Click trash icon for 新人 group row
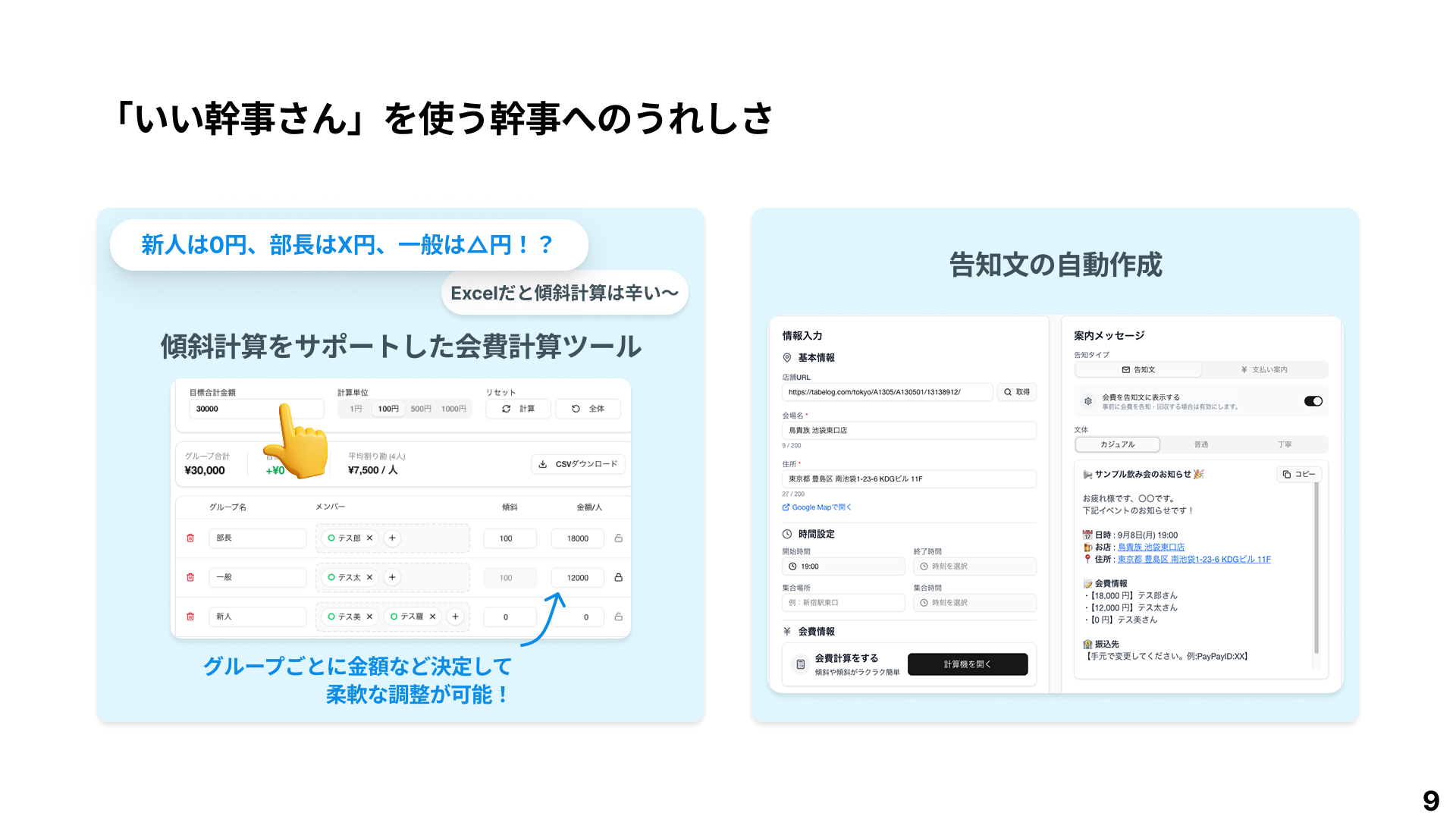 pos(190,617)
